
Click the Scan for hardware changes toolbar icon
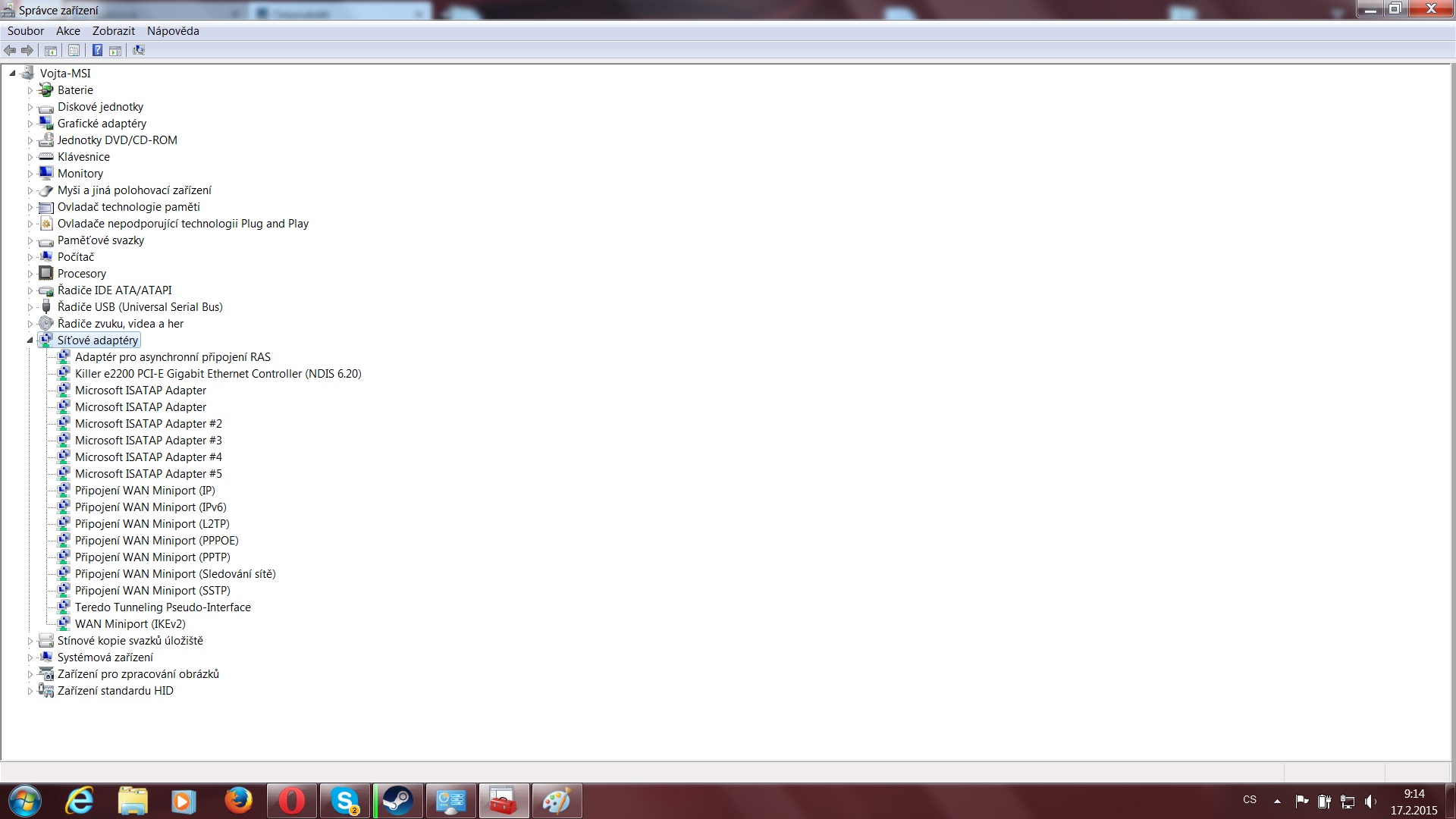138,50
